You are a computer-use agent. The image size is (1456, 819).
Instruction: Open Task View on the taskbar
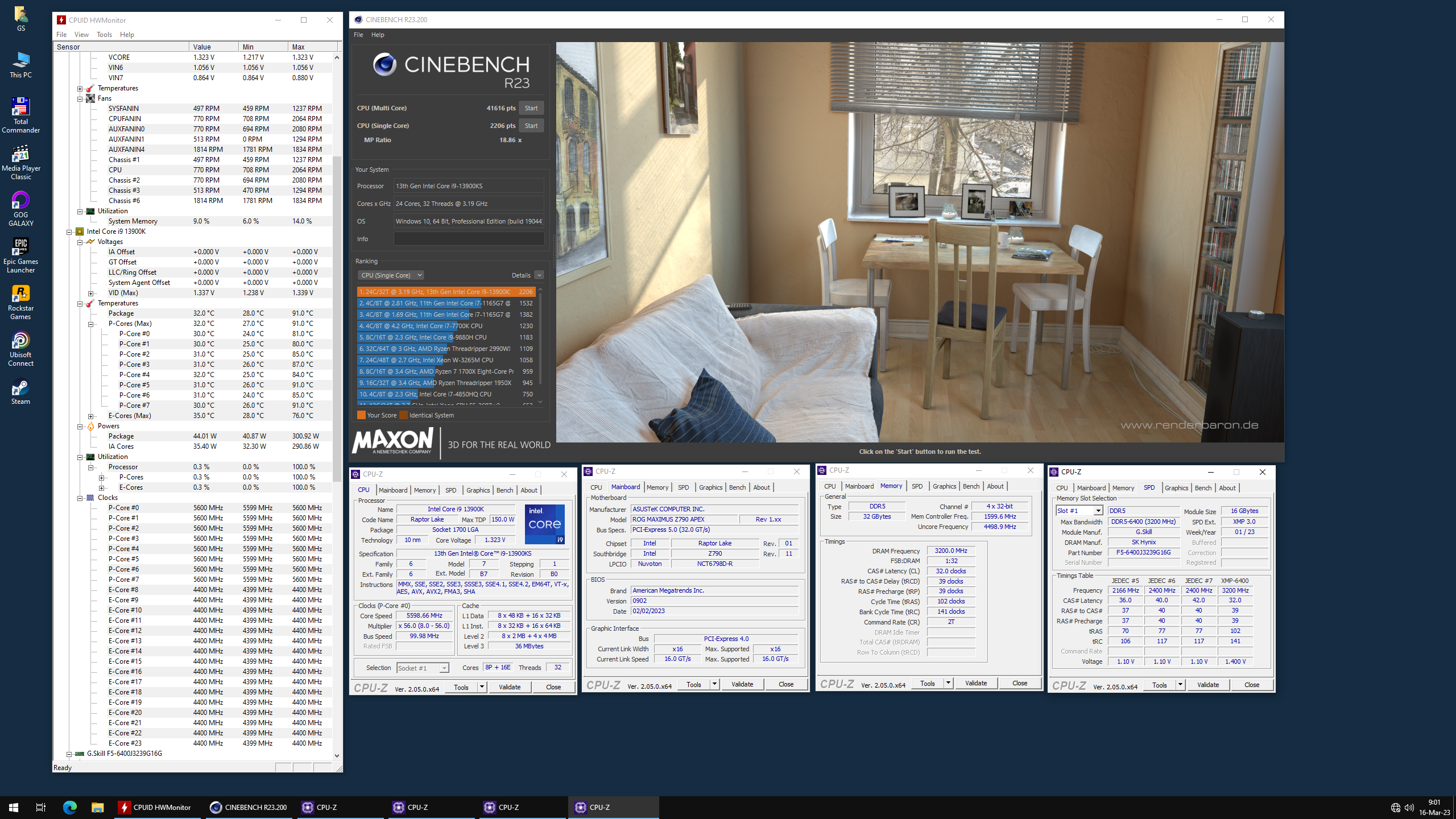[41, 807]
